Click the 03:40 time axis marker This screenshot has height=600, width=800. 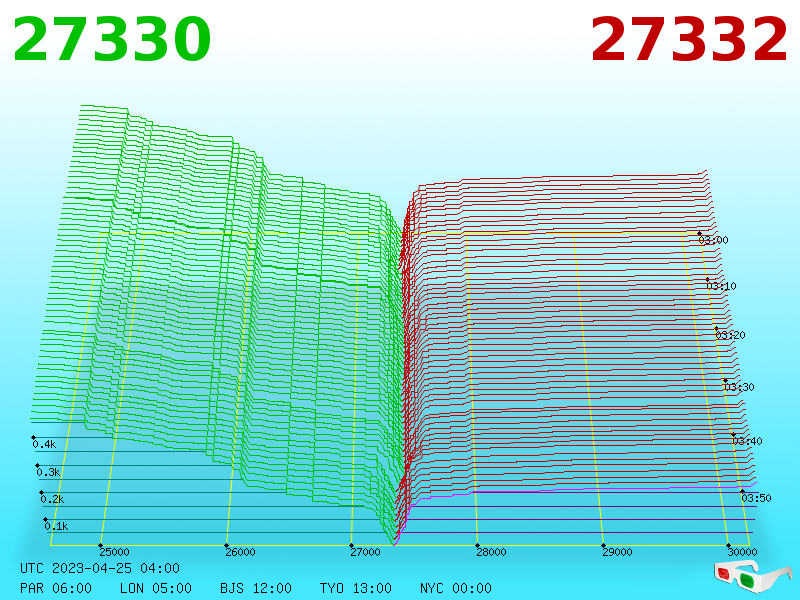[747, 441]
